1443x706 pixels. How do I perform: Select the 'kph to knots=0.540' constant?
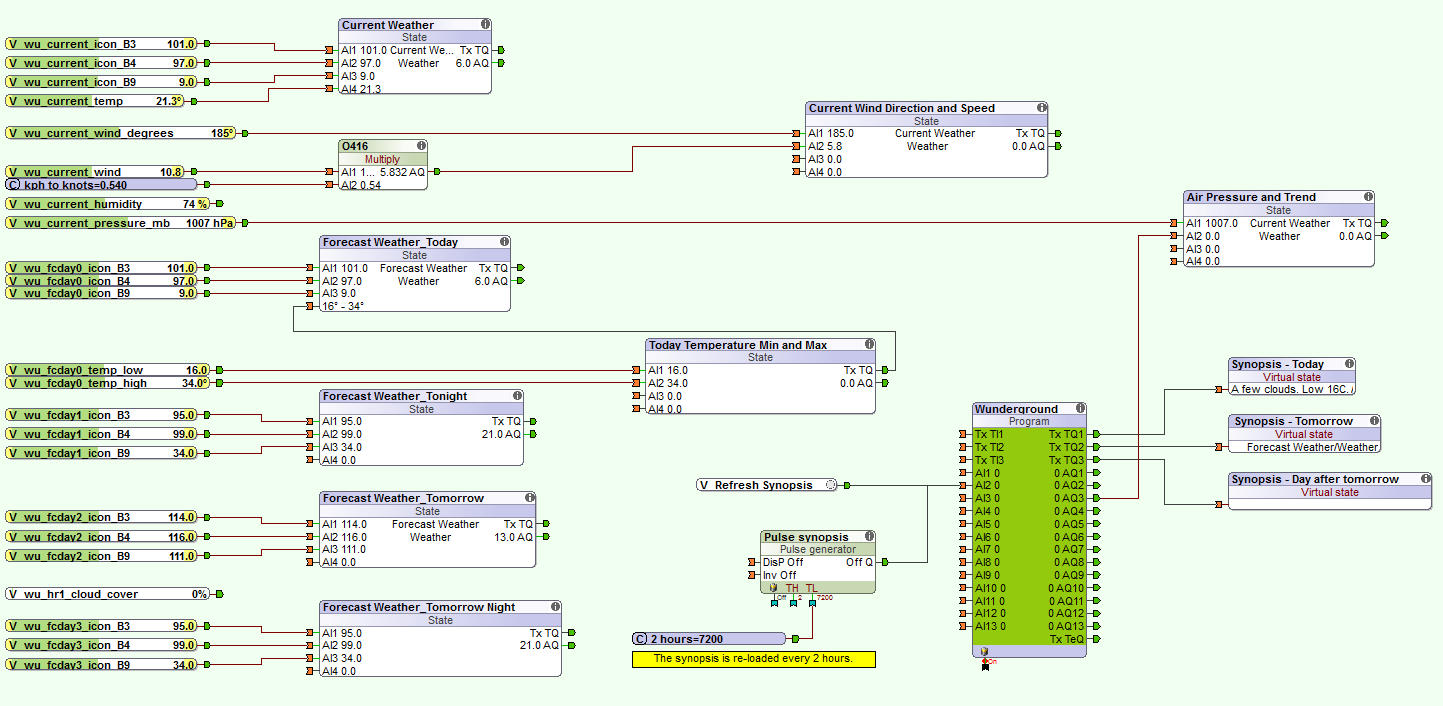(100, 185)
